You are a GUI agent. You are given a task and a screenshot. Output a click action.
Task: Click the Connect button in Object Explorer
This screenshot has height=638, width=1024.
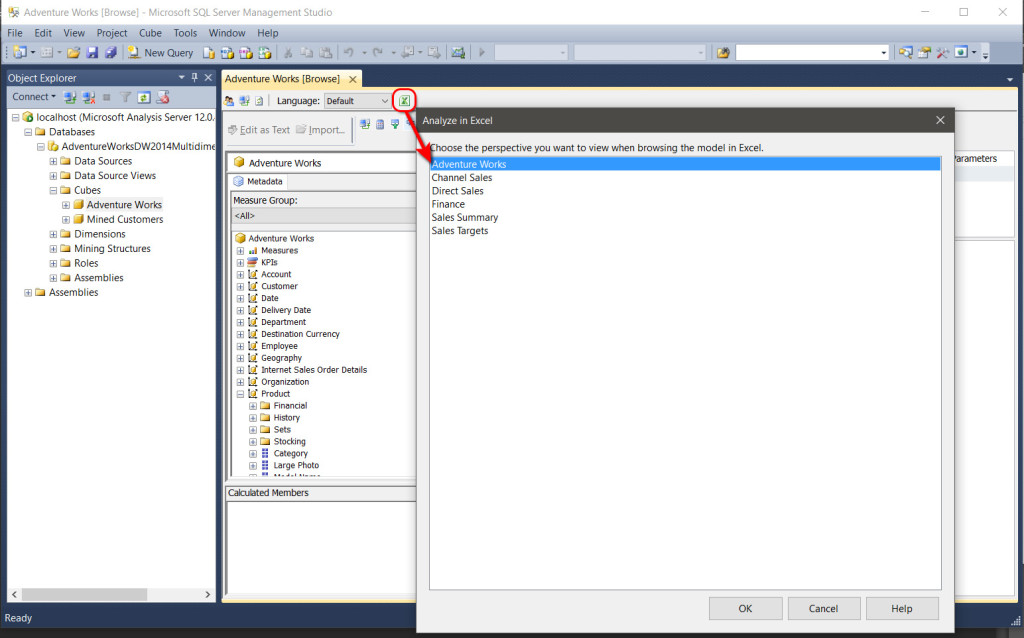pyautogui.click(x=30, y=96)
